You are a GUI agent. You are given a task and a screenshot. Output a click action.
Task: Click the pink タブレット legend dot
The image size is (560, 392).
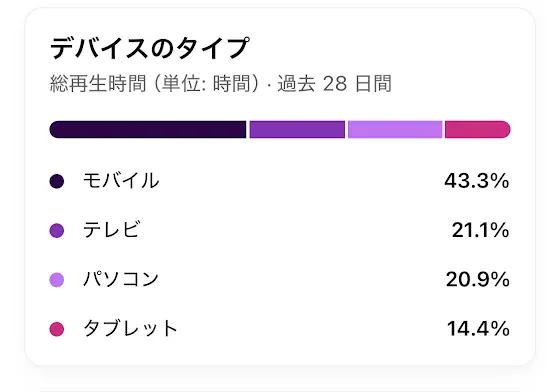pos(57,329)
